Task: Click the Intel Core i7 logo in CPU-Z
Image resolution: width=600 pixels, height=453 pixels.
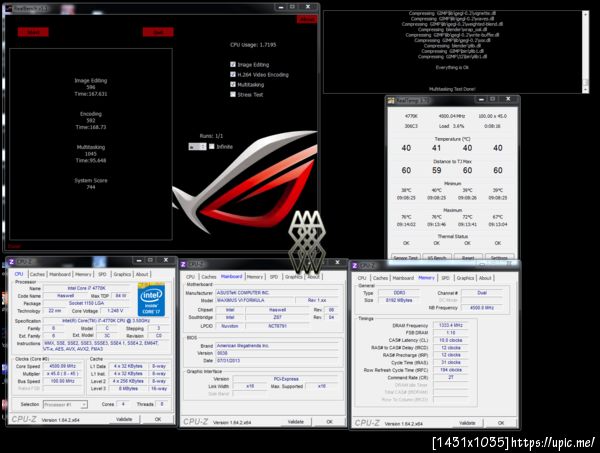Action: (x=151, y=300)
